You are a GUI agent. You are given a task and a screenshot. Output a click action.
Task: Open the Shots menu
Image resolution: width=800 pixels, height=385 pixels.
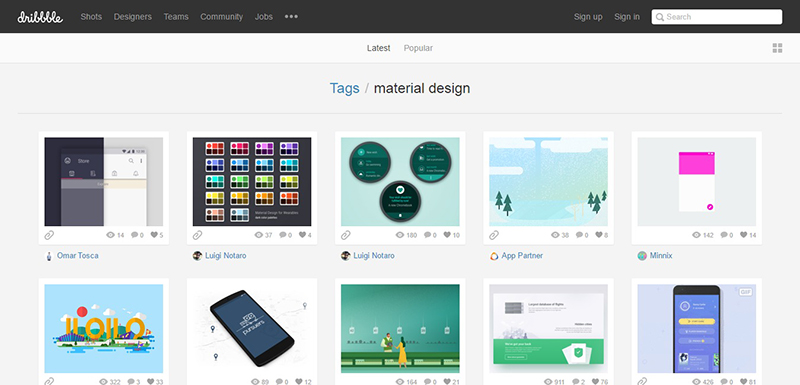91,17
